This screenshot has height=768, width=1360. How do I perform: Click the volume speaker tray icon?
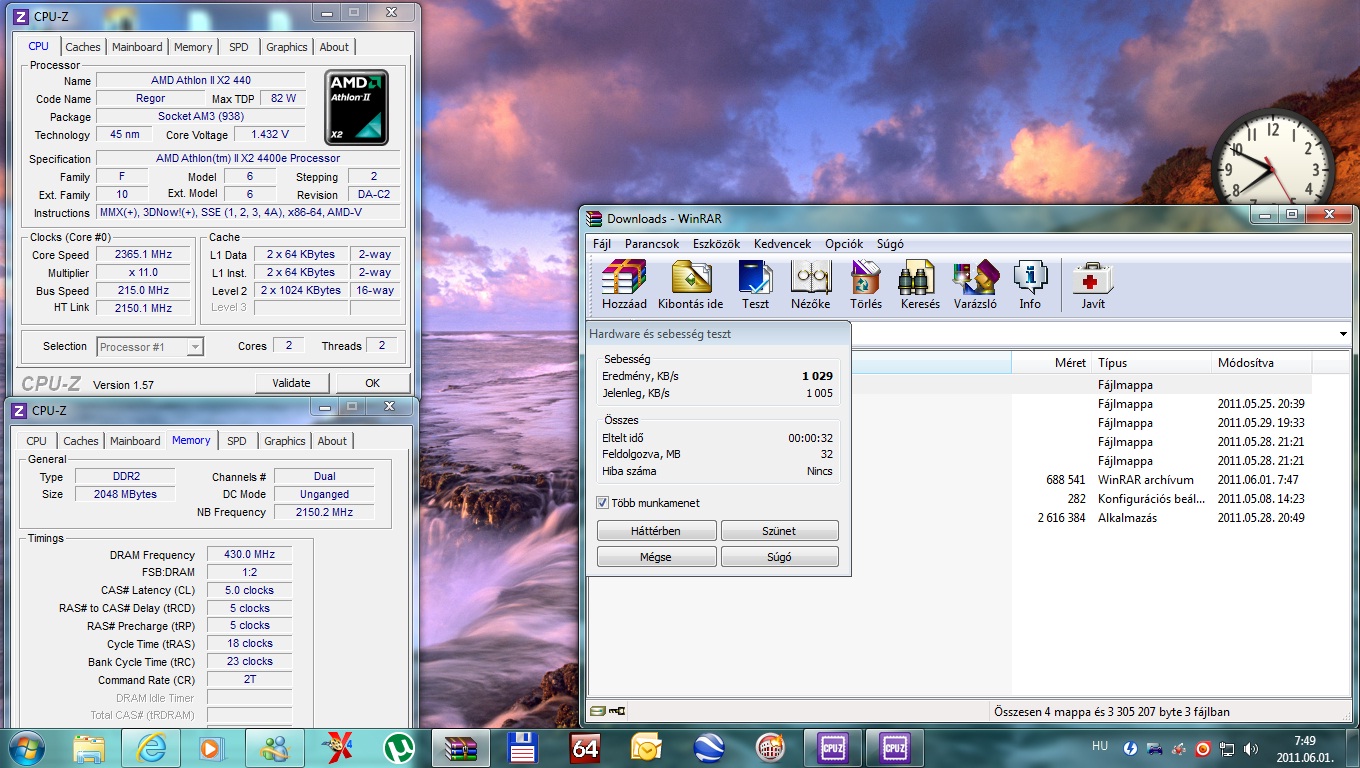tap(1251, 749)
